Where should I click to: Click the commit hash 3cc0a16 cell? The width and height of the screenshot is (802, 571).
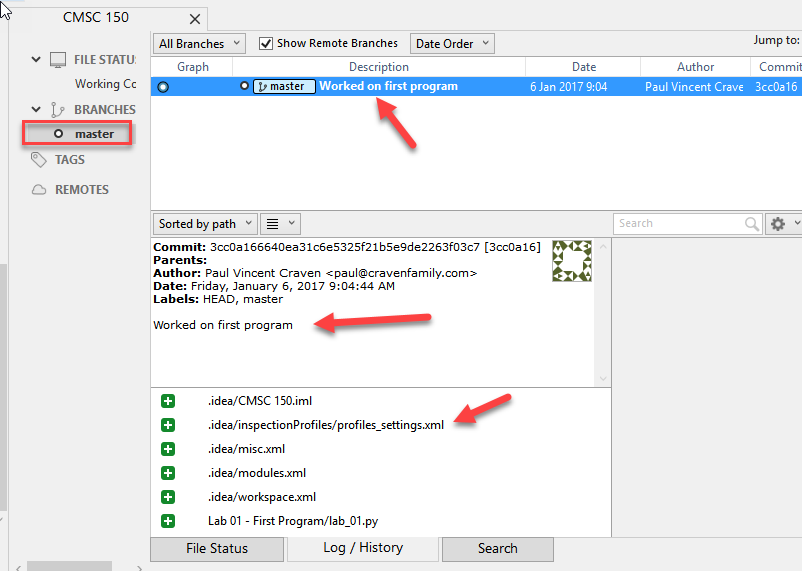pos(776,86)
